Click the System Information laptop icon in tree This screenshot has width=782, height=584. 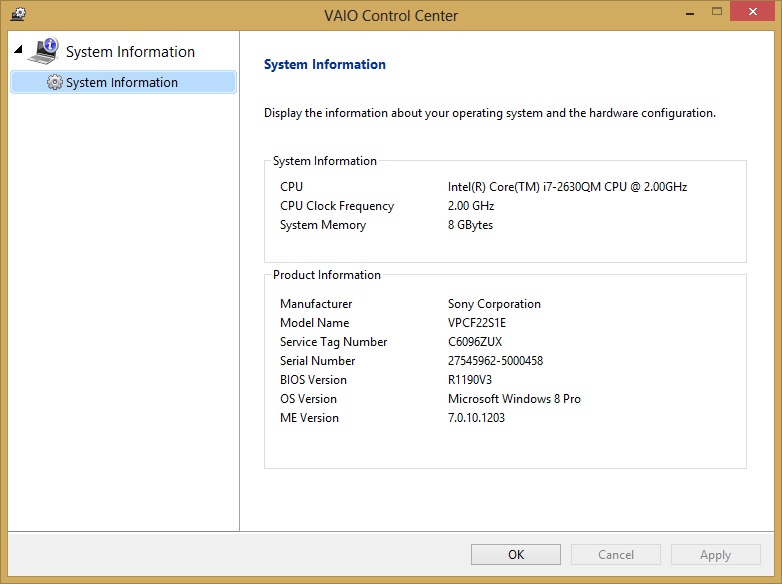[44, 51]
